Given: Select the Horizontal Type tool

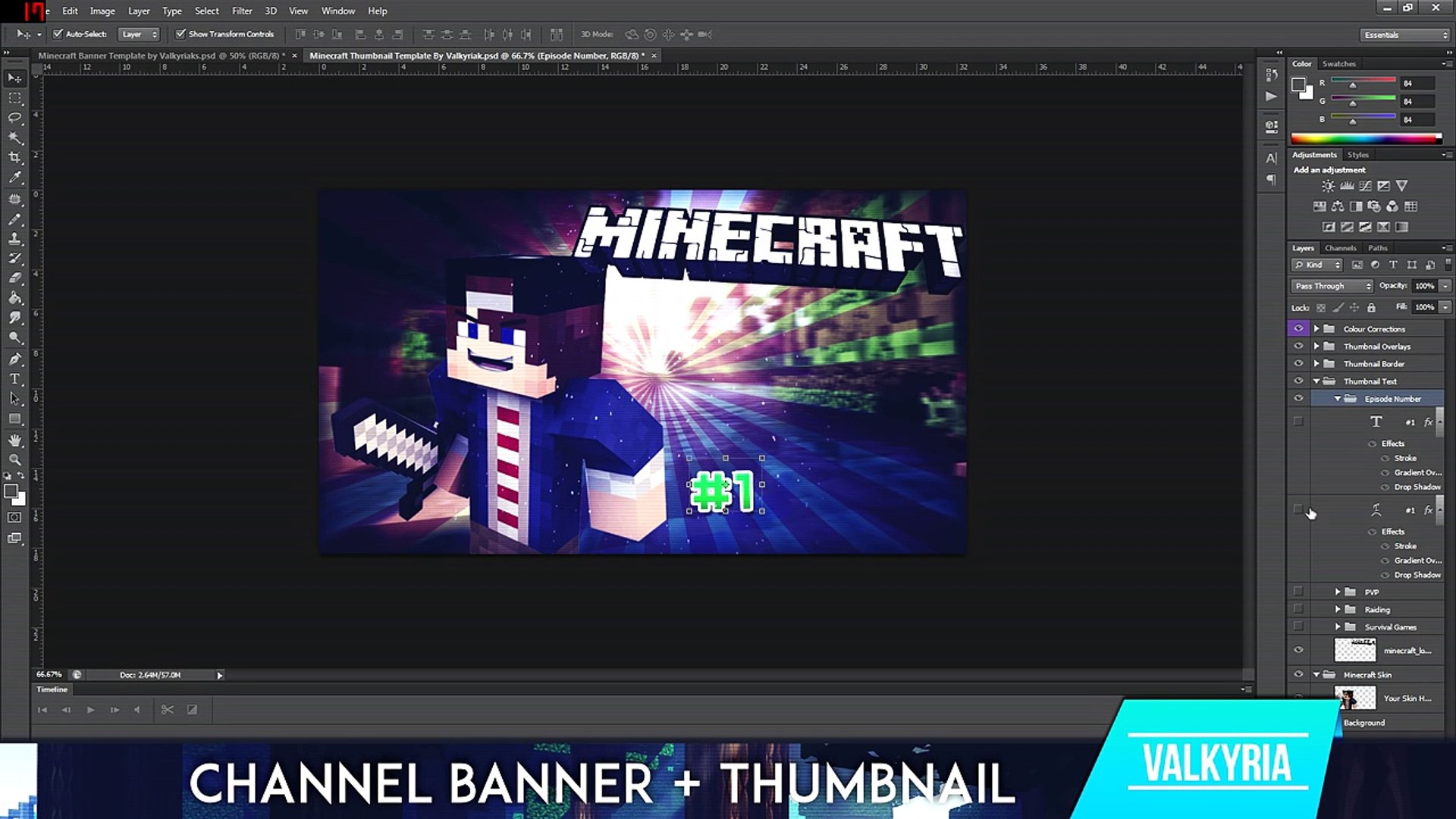Looking at the screenshot, I should point(14,378).
